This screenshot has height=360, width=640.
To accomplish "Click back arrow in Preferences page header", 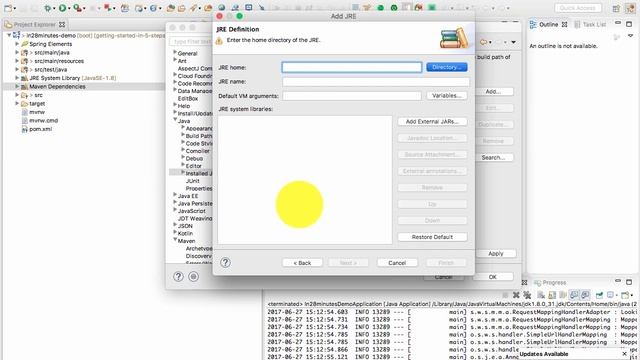I will click(x=484, y=42).
